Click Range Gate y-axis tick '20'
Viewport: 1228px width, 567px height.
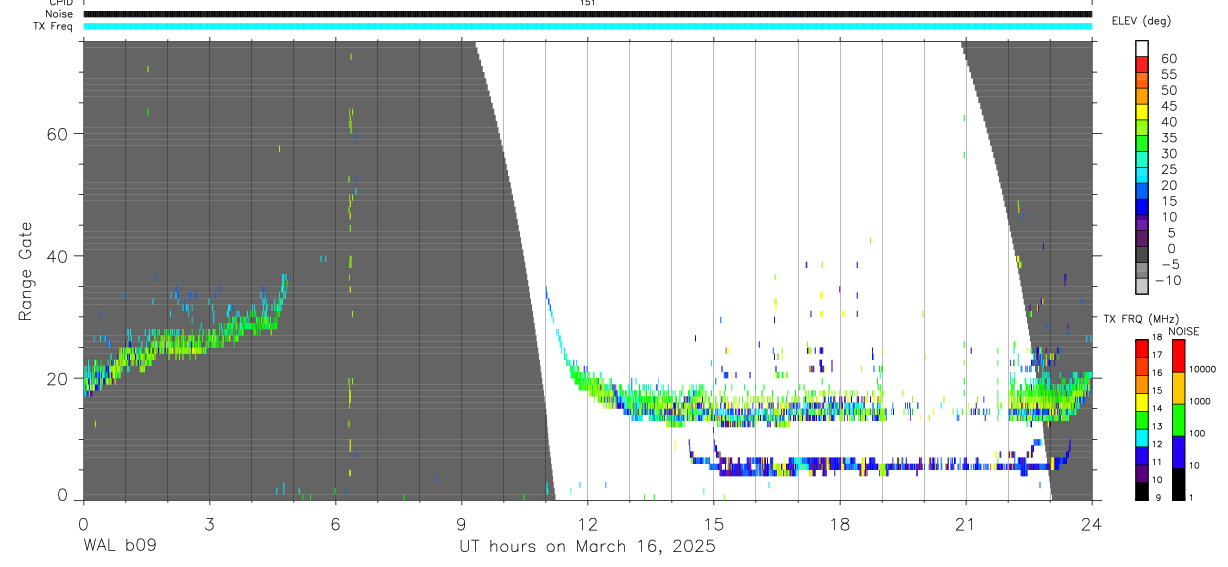[x=57, y=378]
